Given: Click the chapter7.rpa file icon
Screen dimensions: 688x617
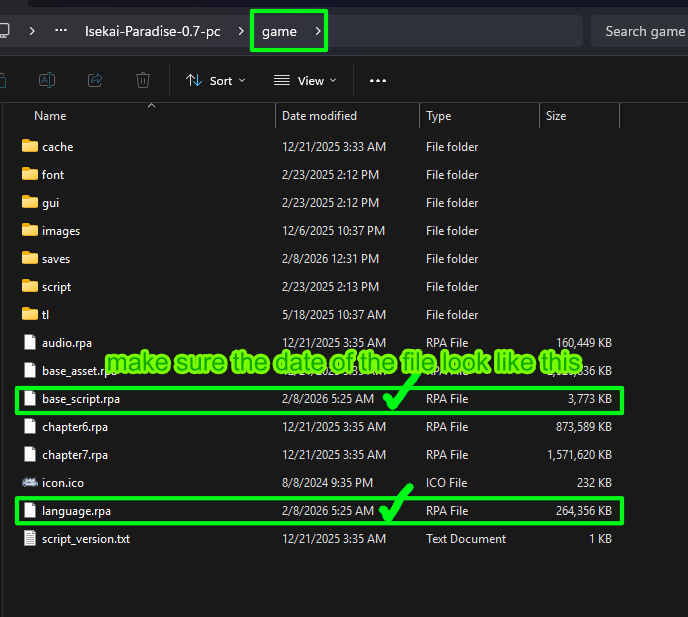Looking at the screenshot, I should point(30,455).
